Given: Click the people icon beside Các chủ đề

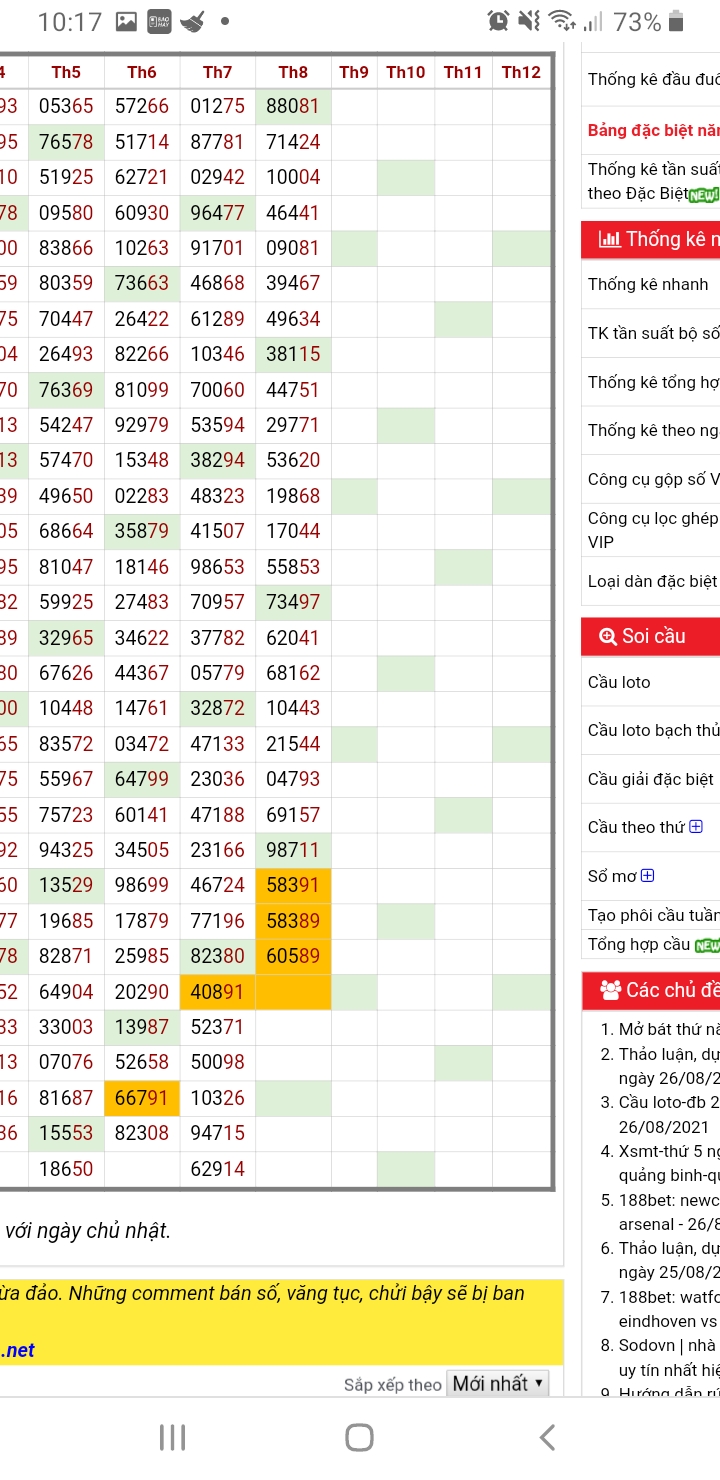Looking at the screenshot, I should coord(610,990).
